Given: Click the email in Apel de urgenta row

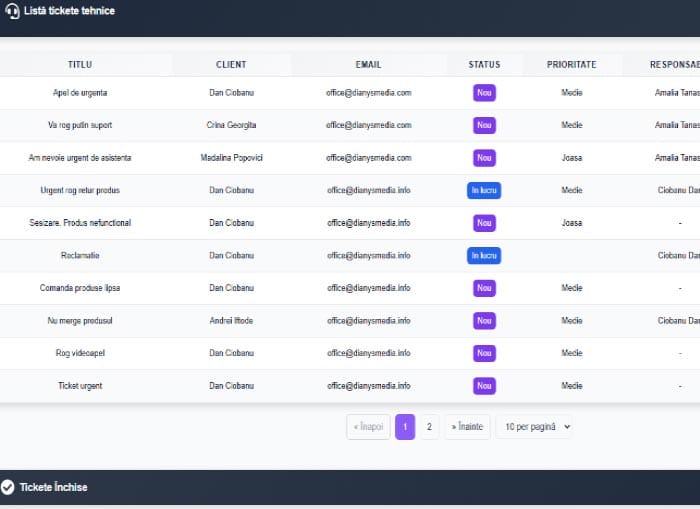Looking at the screenshot, I should pyautogui.click(x=368, y=93).
